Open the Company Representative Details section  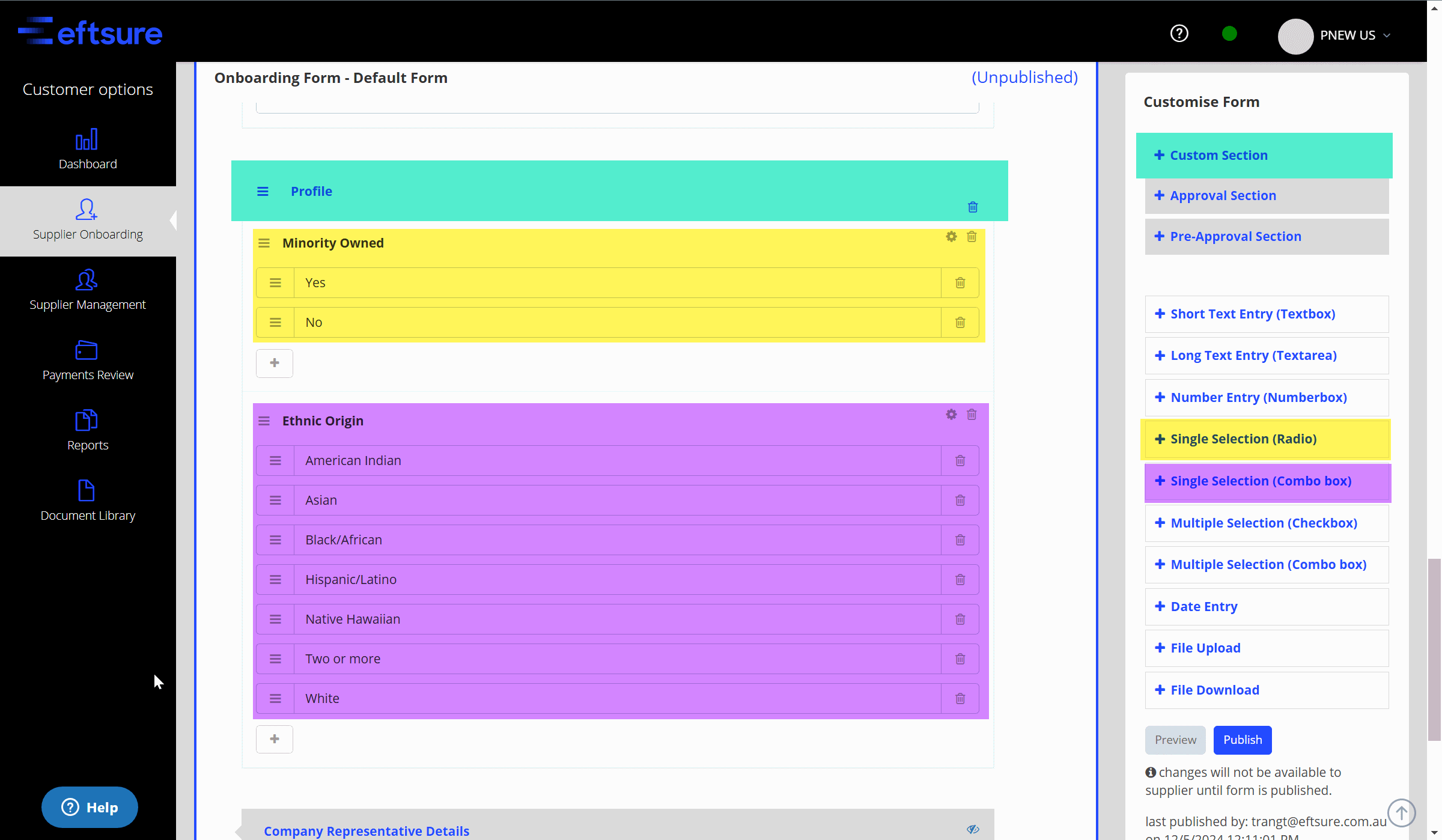[367, 831]
